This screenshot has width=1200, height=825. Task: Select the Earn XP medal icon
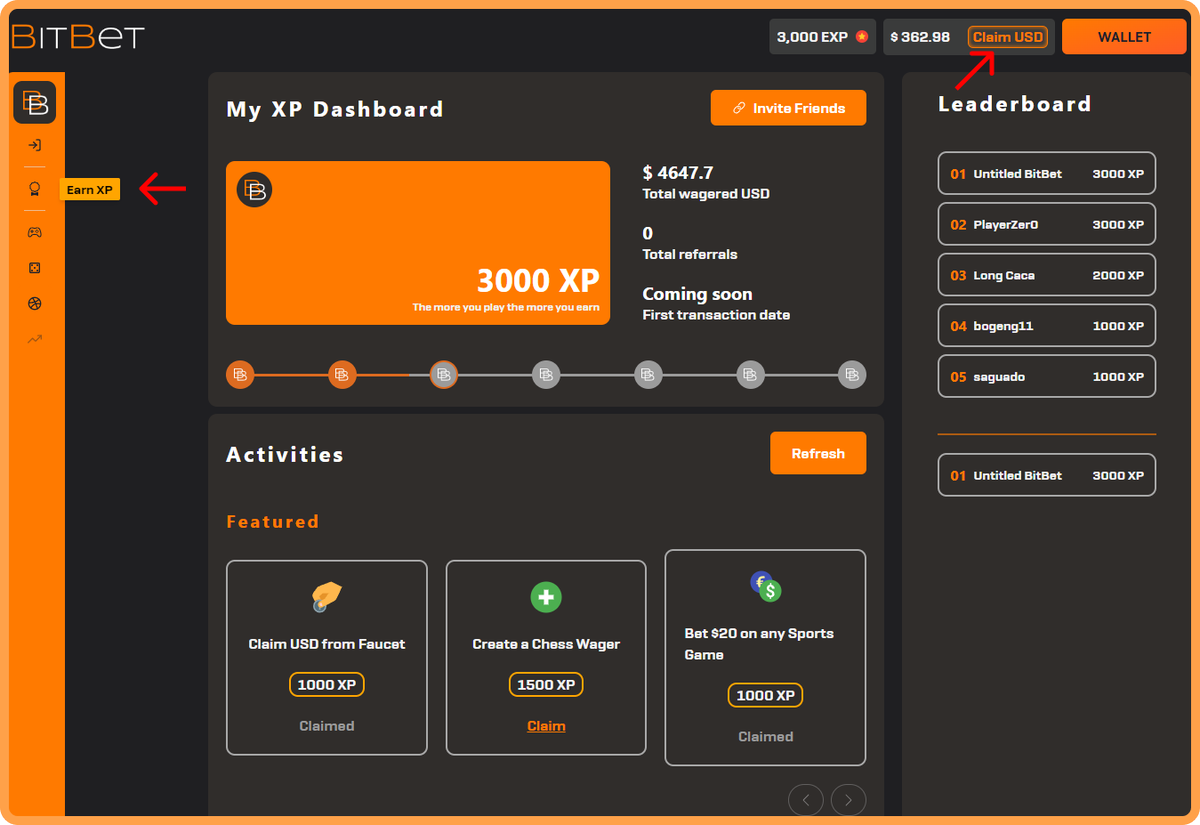point(35,189)
